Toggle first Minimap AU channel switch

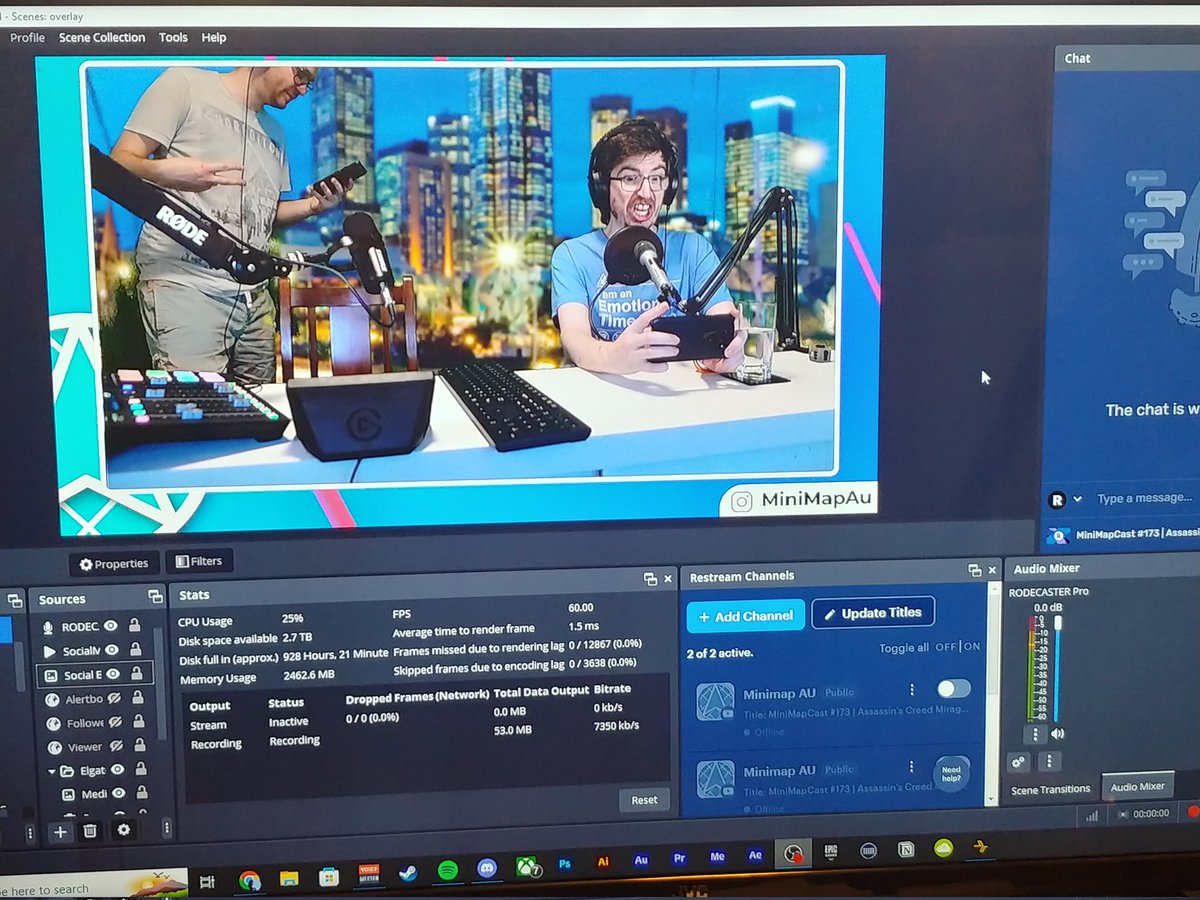[x=953, y=689]
